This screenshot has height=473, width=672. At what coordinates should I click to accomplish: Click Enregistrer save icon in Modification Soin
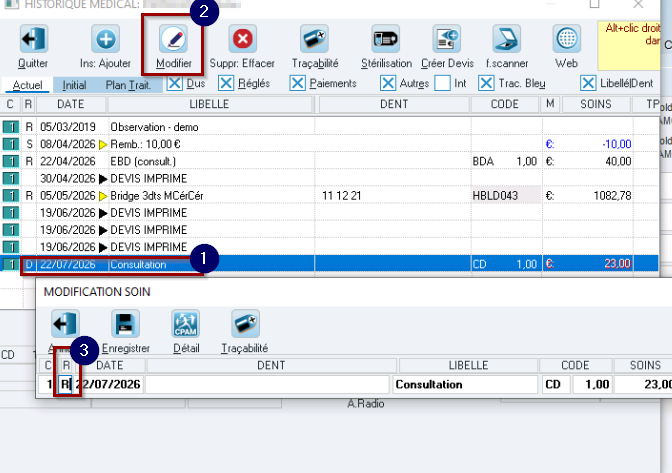pyautogui.click(x=125, y=323)
